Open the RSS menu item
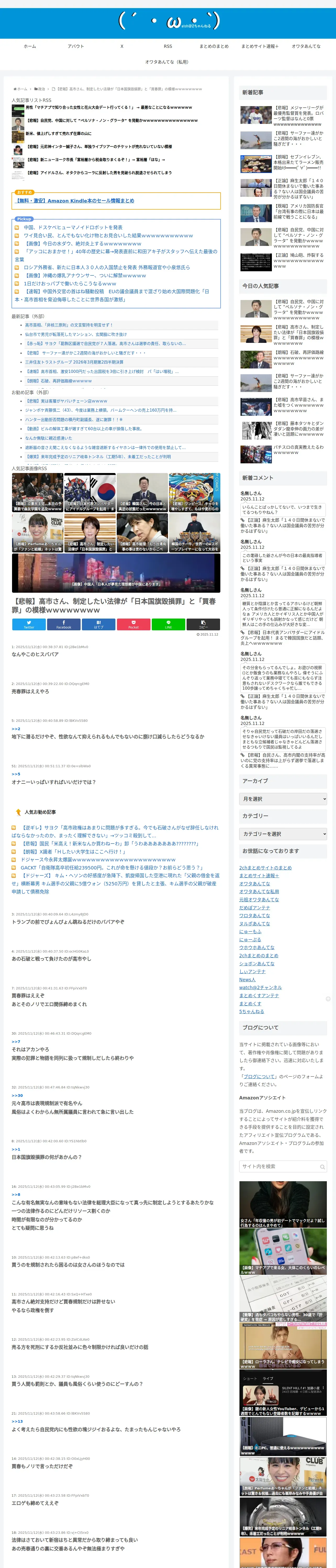This screenshot has height=1568, width=336. [168, 46]
